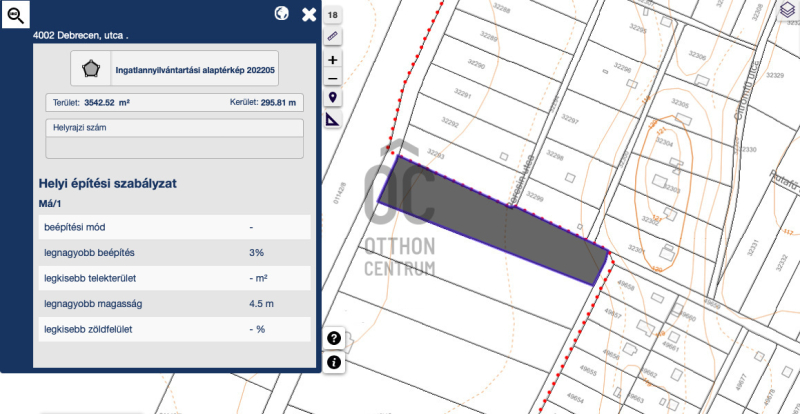This screenshot has height=414, width=800.
Task: Select the ruler measurement tool
Action: click(333, 36)
